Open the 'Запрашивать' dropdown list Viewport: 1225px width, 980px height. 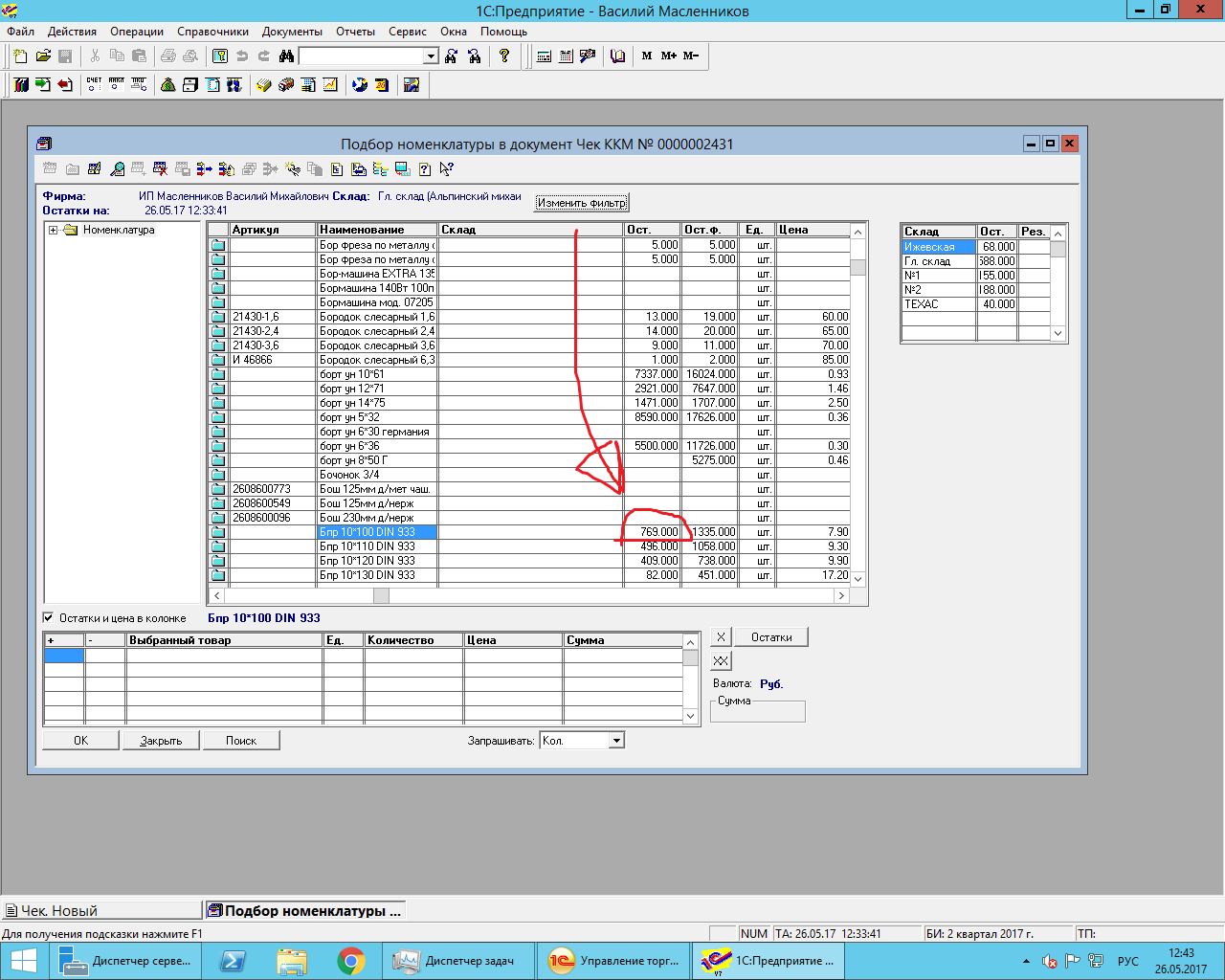coord(616,741)
